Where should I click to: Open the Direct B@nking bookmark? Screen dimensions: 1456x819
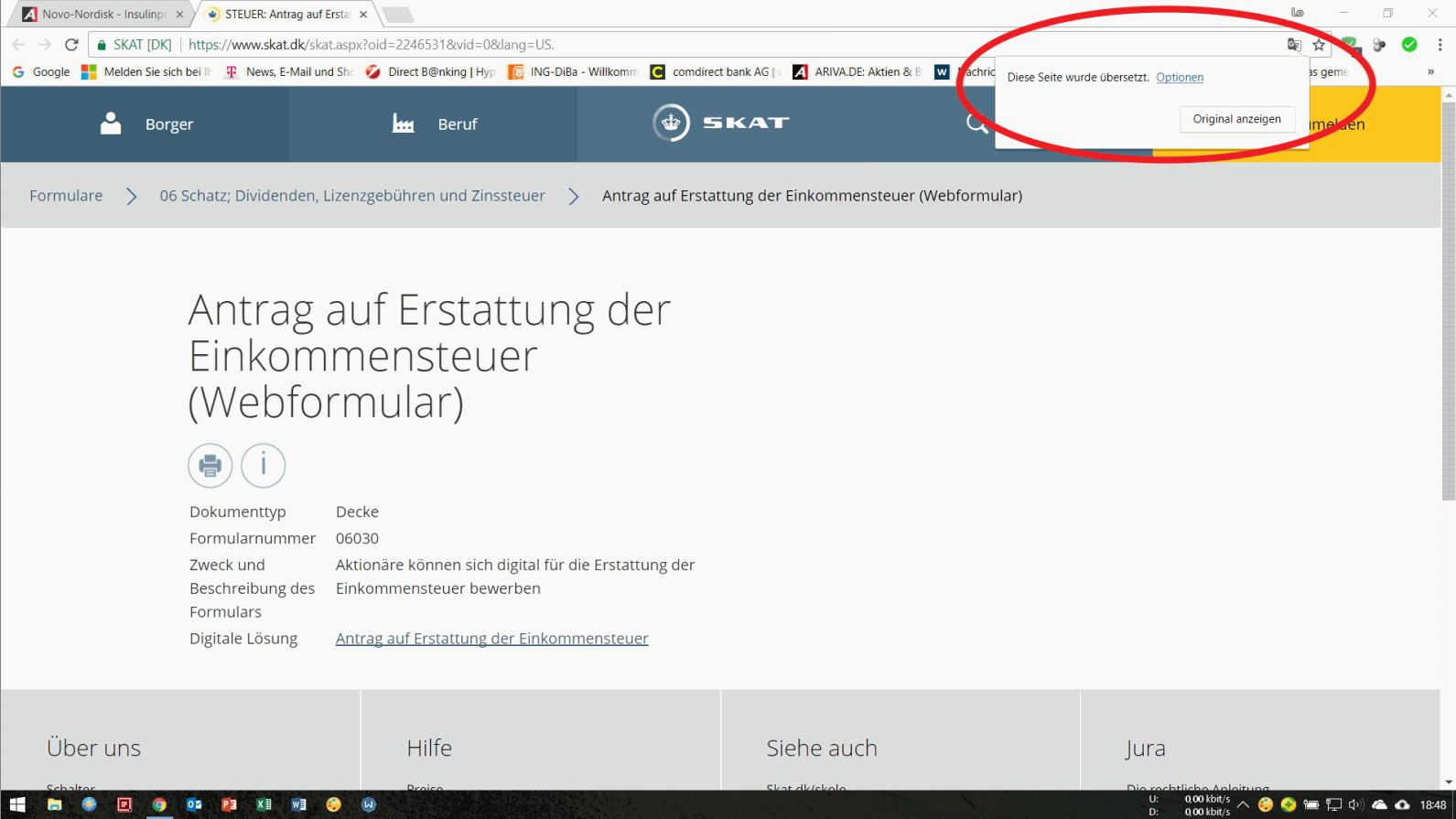430,71
